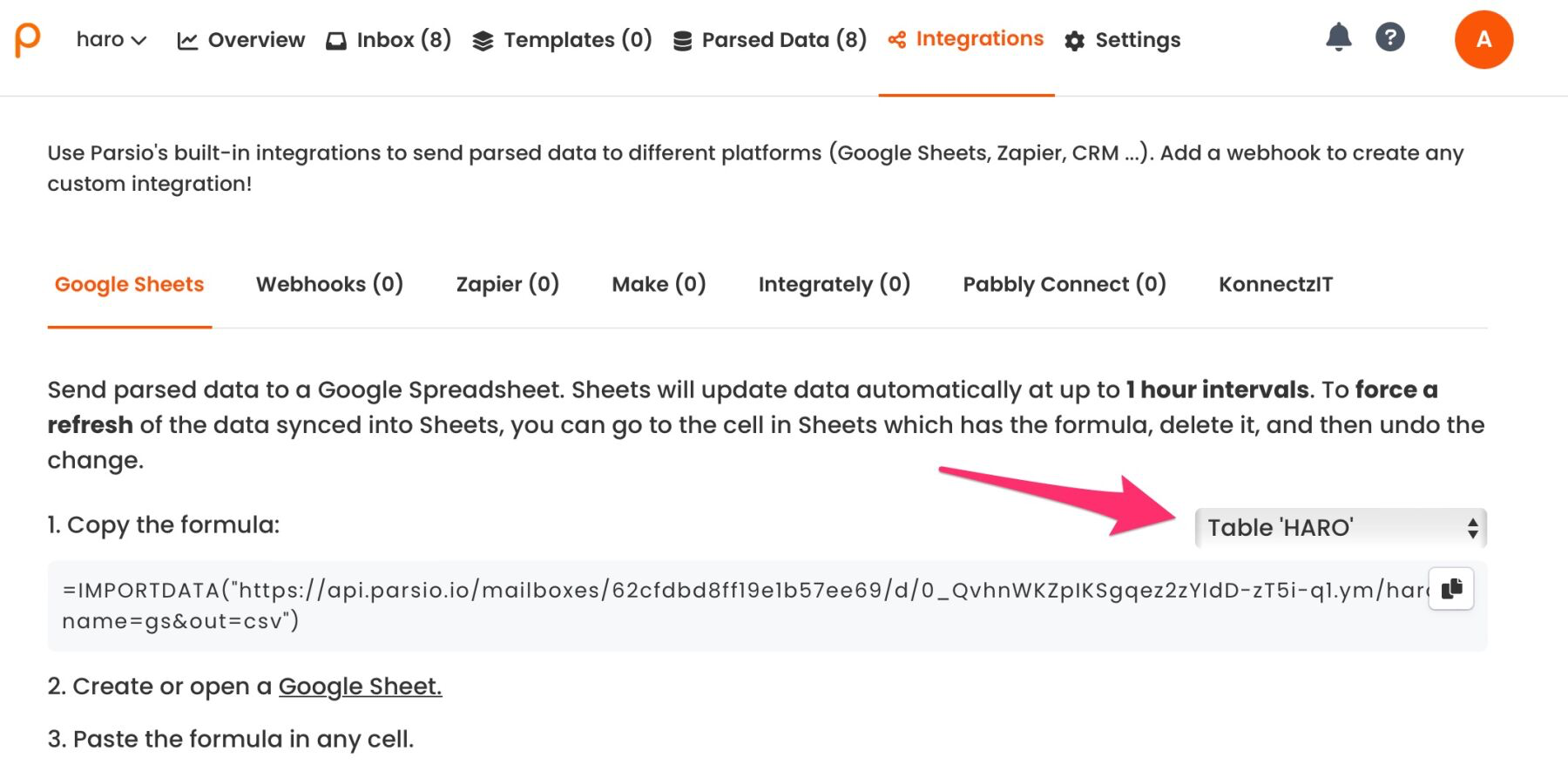Screen dimensions: 1568x778
Task: Follow the Google Sheet link
Action: tap(360, 687)
